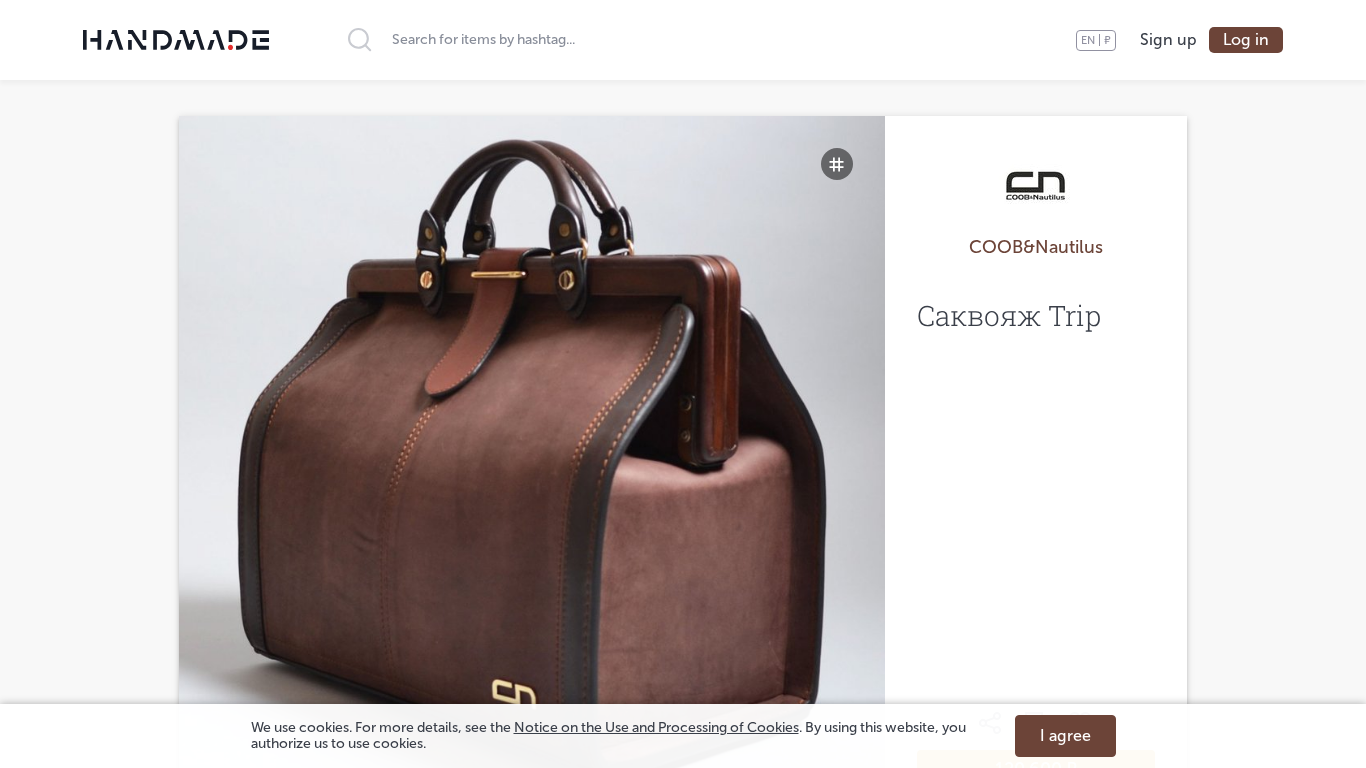Click the Саквояж Trip title
This screenshot has width=1366, height=768.
pos(1008,316)
